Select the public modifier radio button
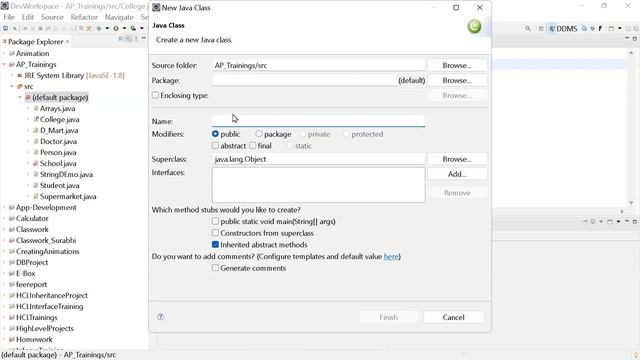The height and width of the screenshot is (360, 640). point(215,134)
